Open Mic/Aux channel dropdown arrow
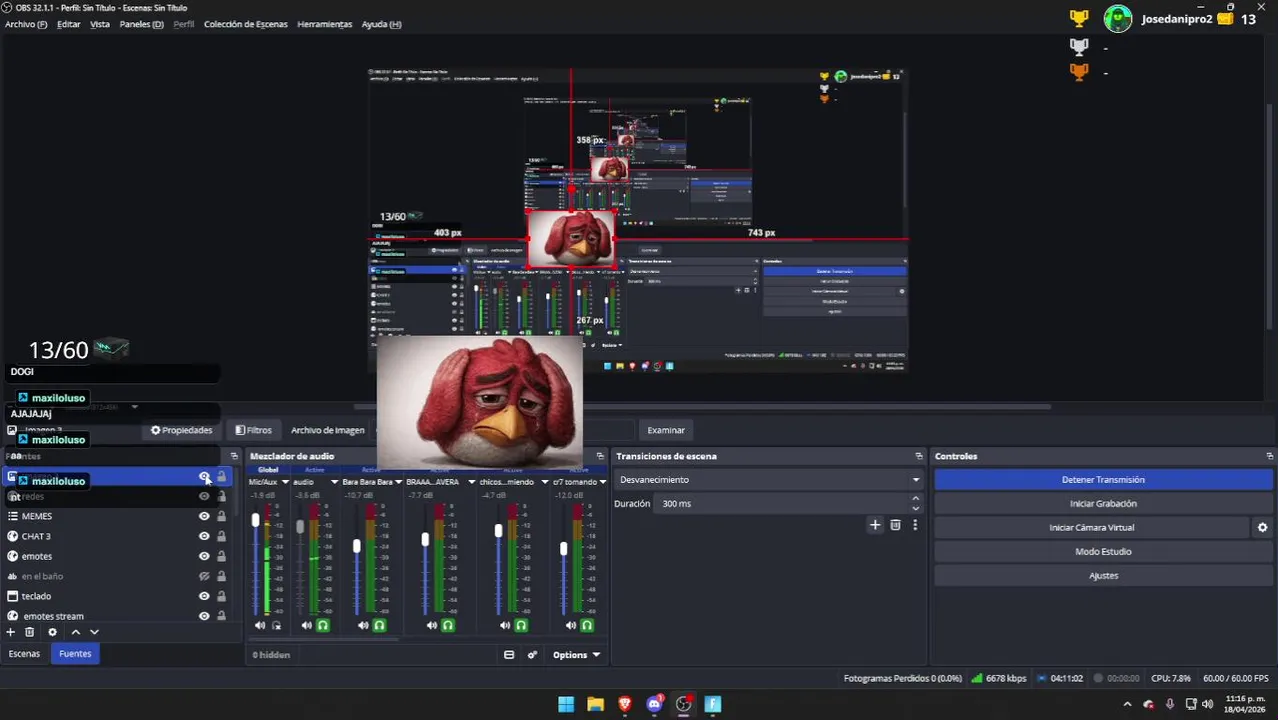This screenshot has width=1278, height=720. (x=285, y=482)
